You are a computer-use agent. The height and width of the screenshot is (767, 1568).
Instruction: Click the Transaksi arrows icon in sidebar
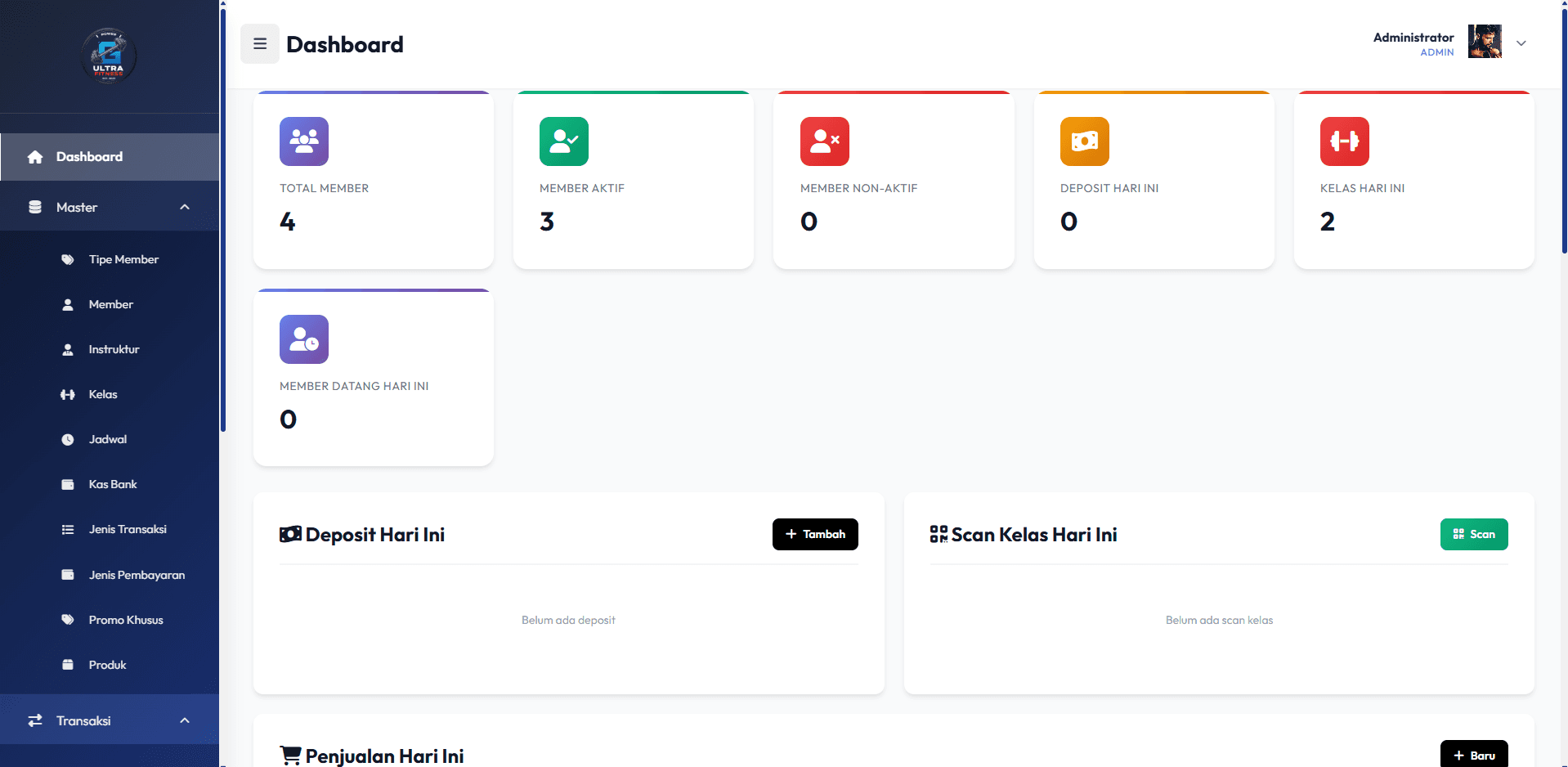[35, 720]
